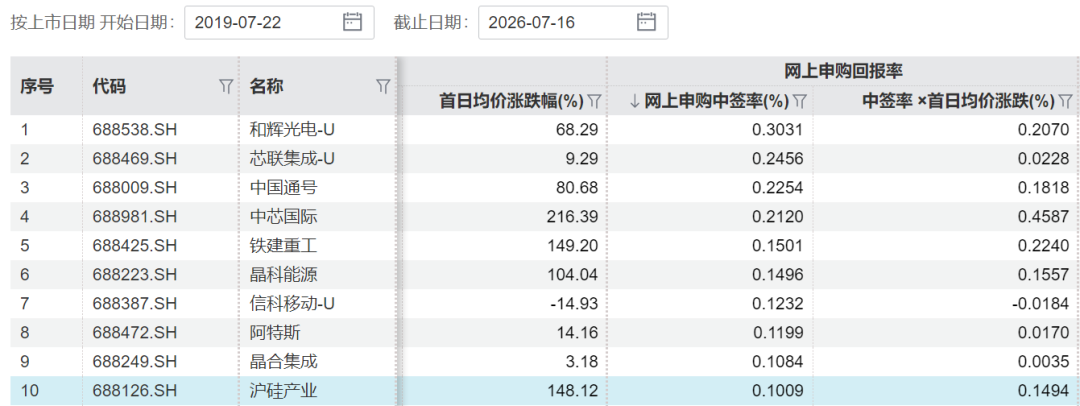Select stock code 688126.SH
Viewport: 1080px width, 406px height.
tap(135, 391)
